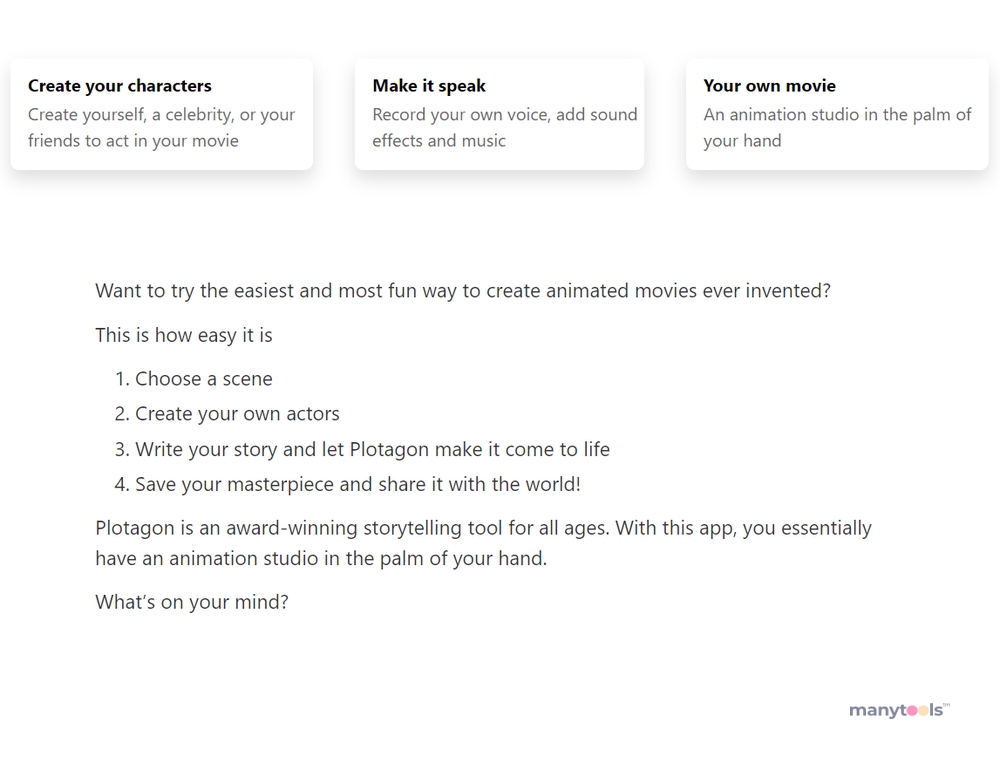
Task: Click "effects and music" in second card
Action: (439, 141)
